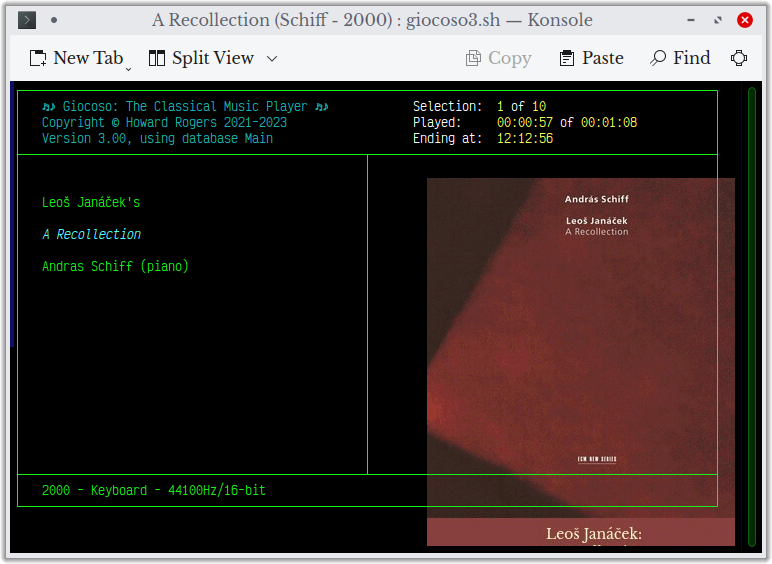
Task: Minimize the Konsole window
Action: pyautogui.click(x=690, y=20)
